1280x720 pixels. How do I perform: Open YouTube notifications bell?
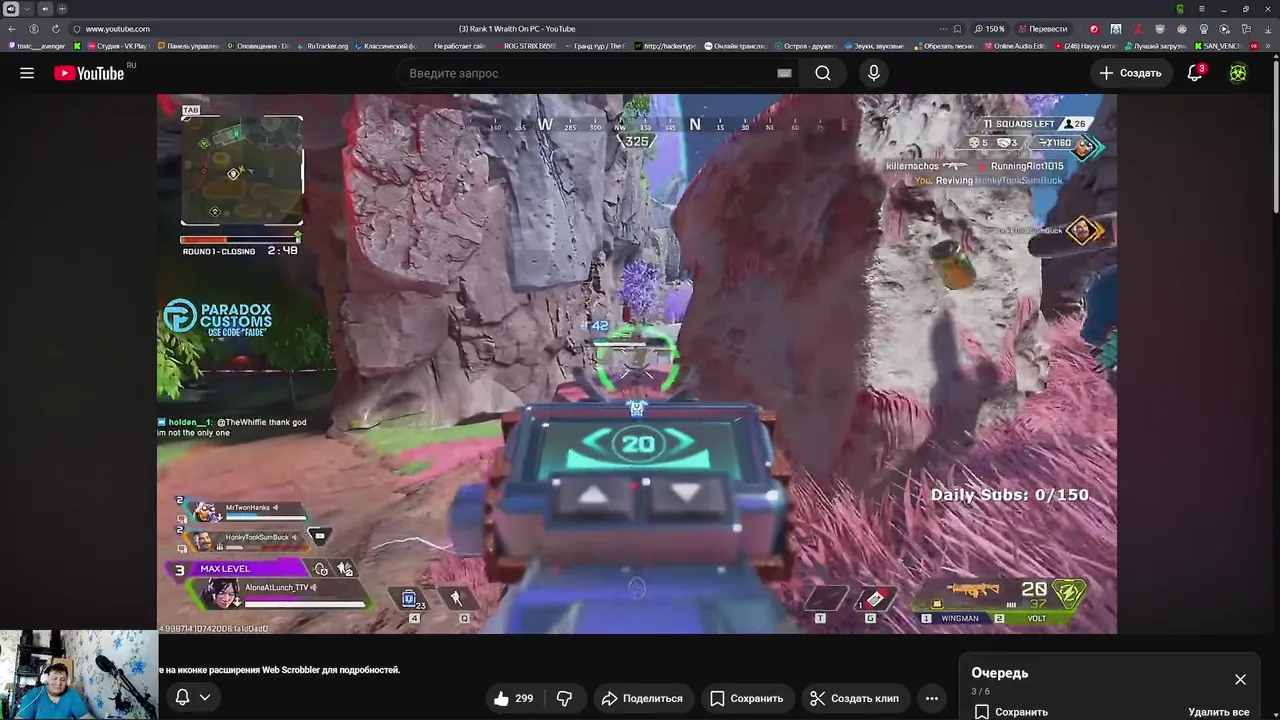[x=1195, y=73]
